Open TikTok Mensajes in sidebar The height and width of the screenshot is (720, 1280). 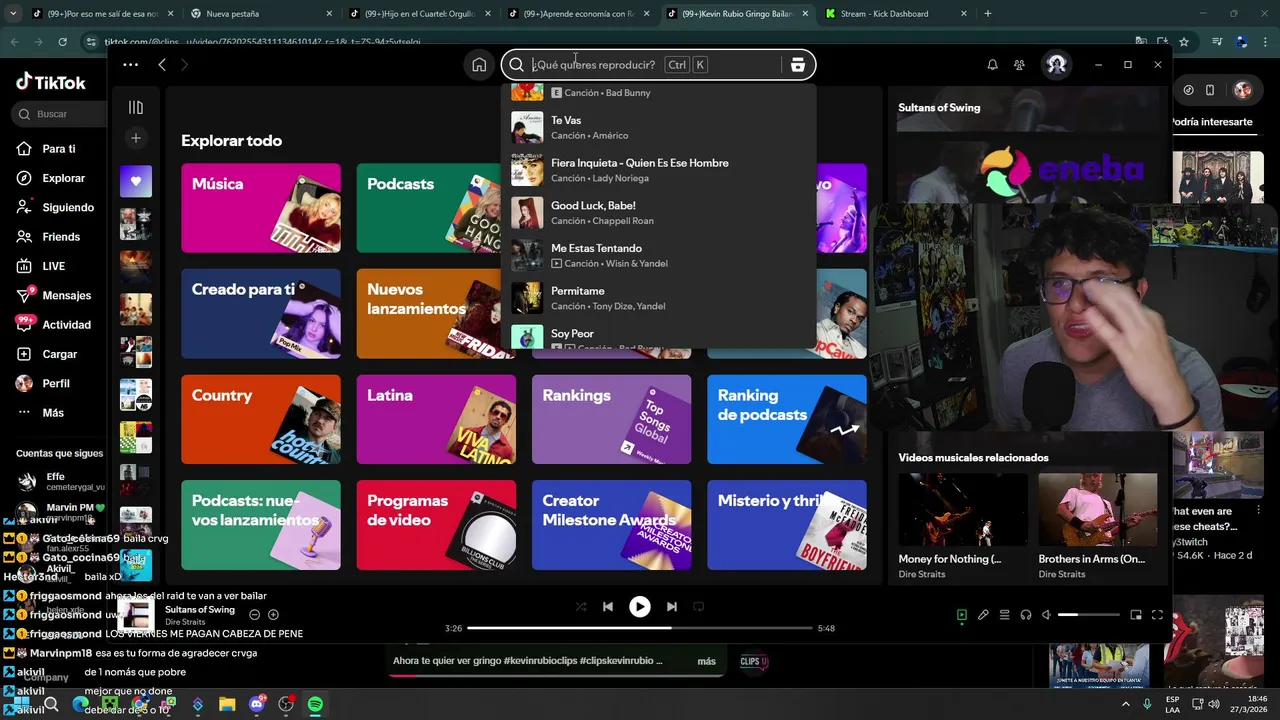[x=66, y=295]
